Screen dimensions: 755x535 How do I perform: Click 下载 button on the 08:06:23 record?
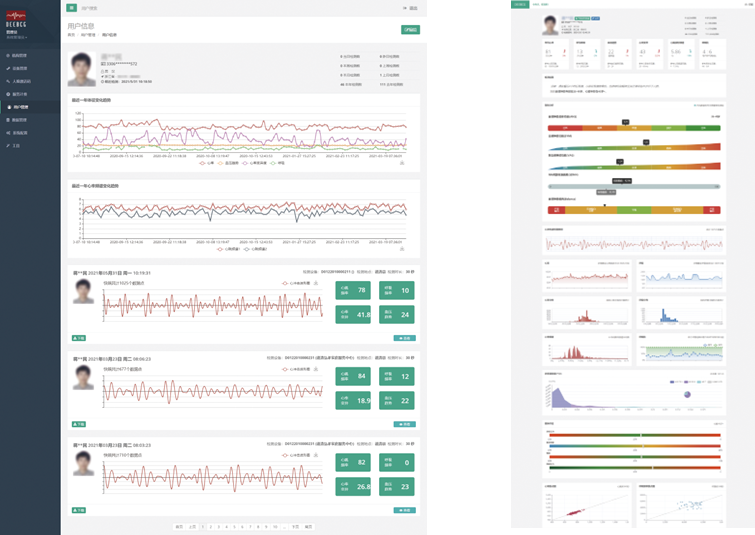coord(79,424)
